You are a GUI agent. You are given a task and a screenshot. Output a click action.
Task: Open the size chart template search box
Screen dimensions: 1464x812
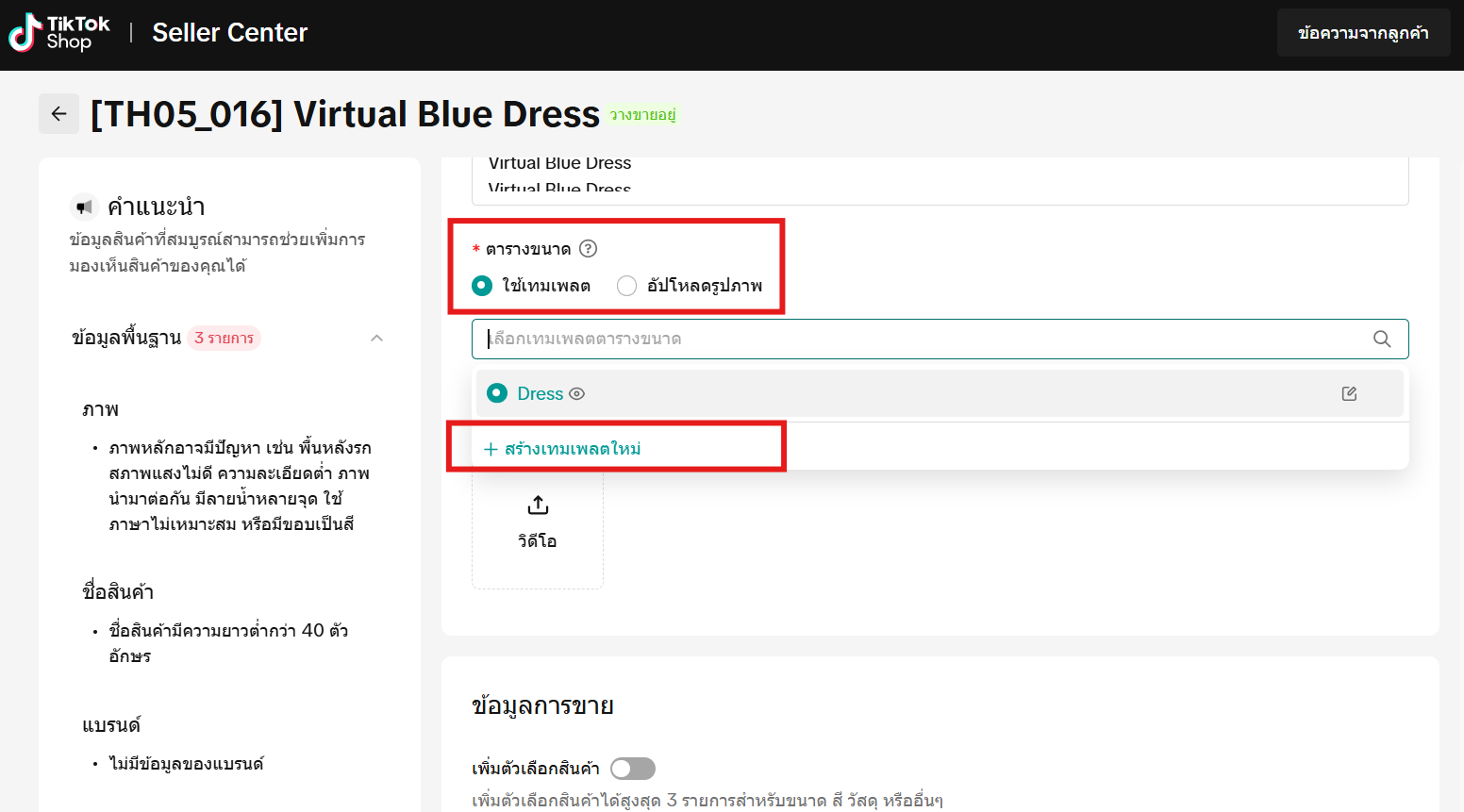[x=924, y=340]
